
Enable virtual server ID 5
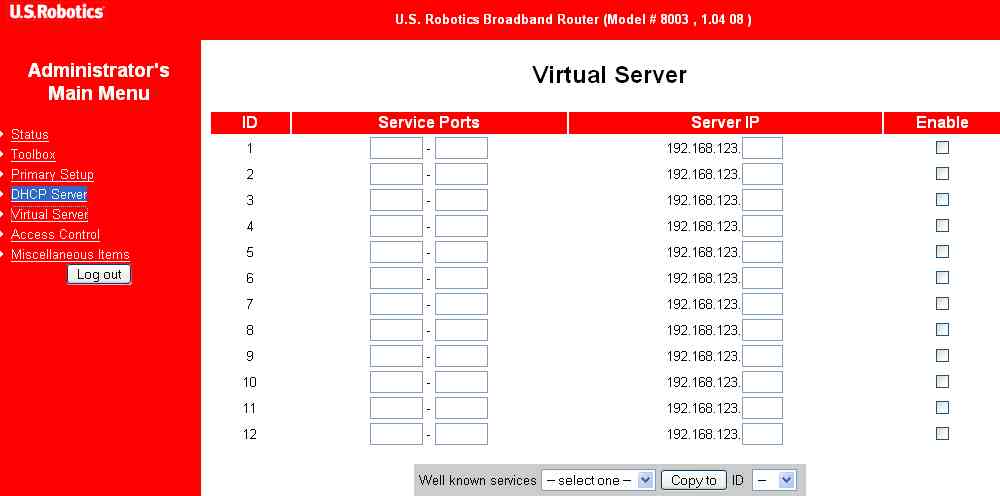point(942,252)
